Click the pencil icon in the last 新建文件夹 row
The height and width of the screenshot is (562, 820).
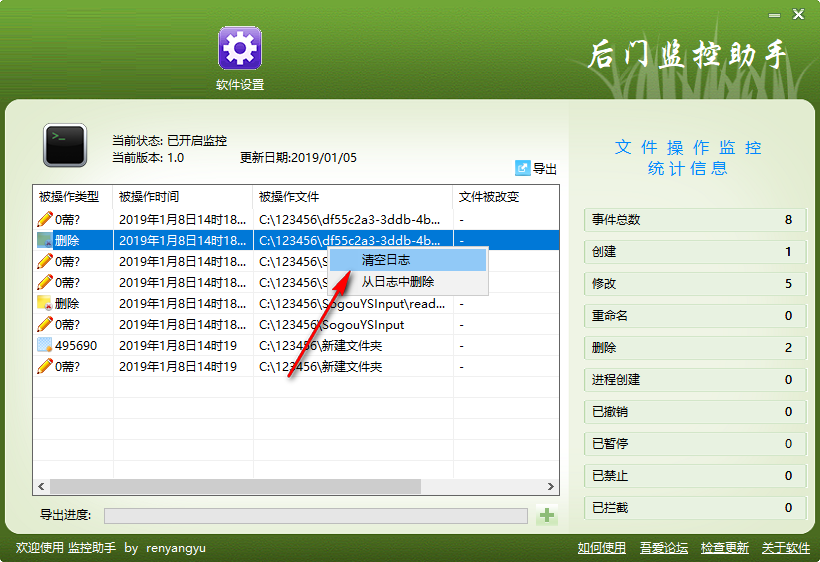coord(45,366)
